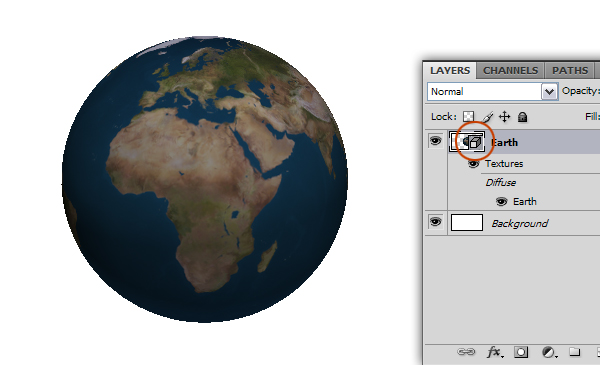Select the Diffuse texture entry
Viewport: 600px width, 365px height.
(501, 183)
